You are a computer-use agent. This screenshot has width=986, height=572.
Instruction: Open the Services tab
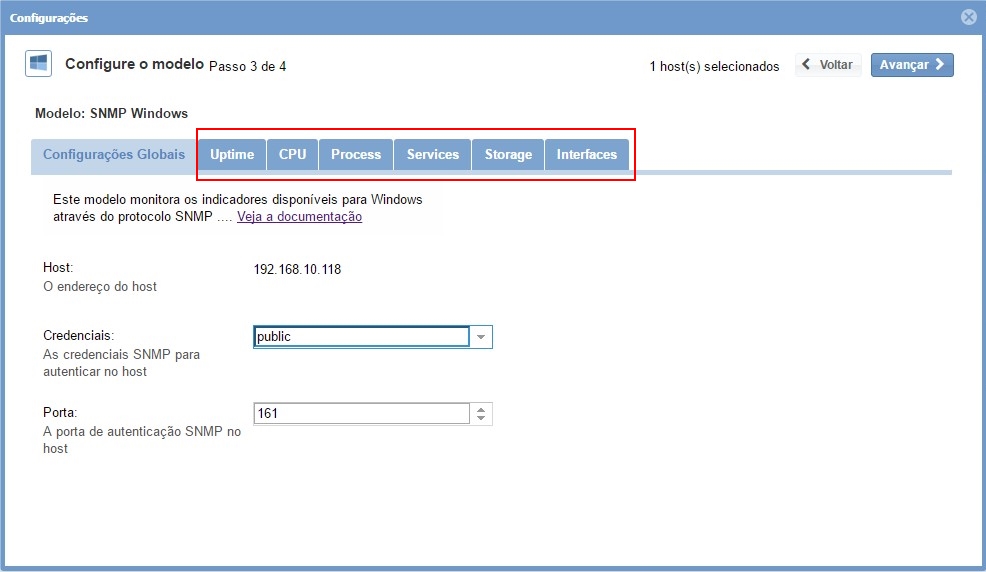tap(432, 155)
